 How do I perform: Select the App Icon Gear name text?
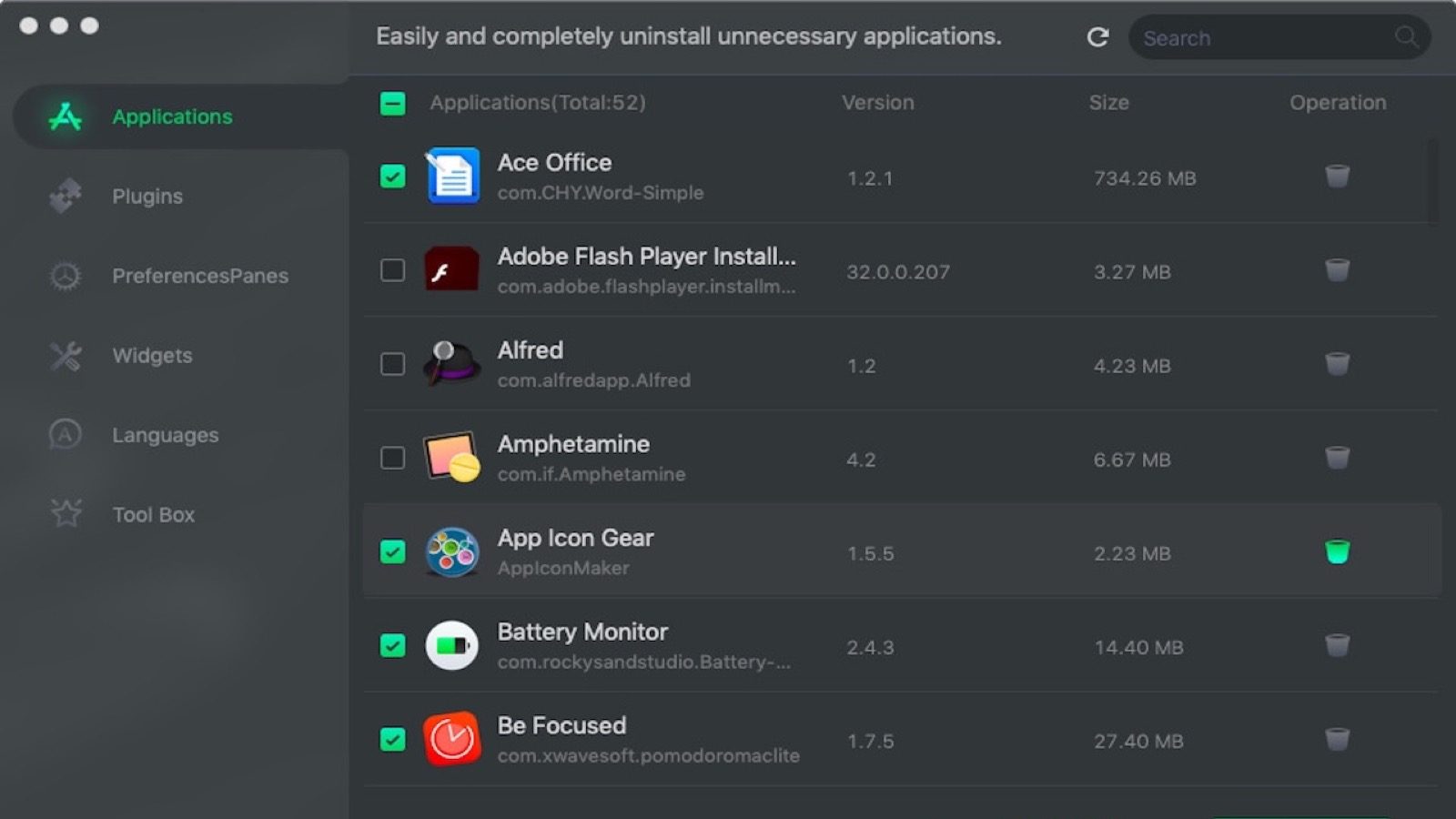click(x=575, y=538)
